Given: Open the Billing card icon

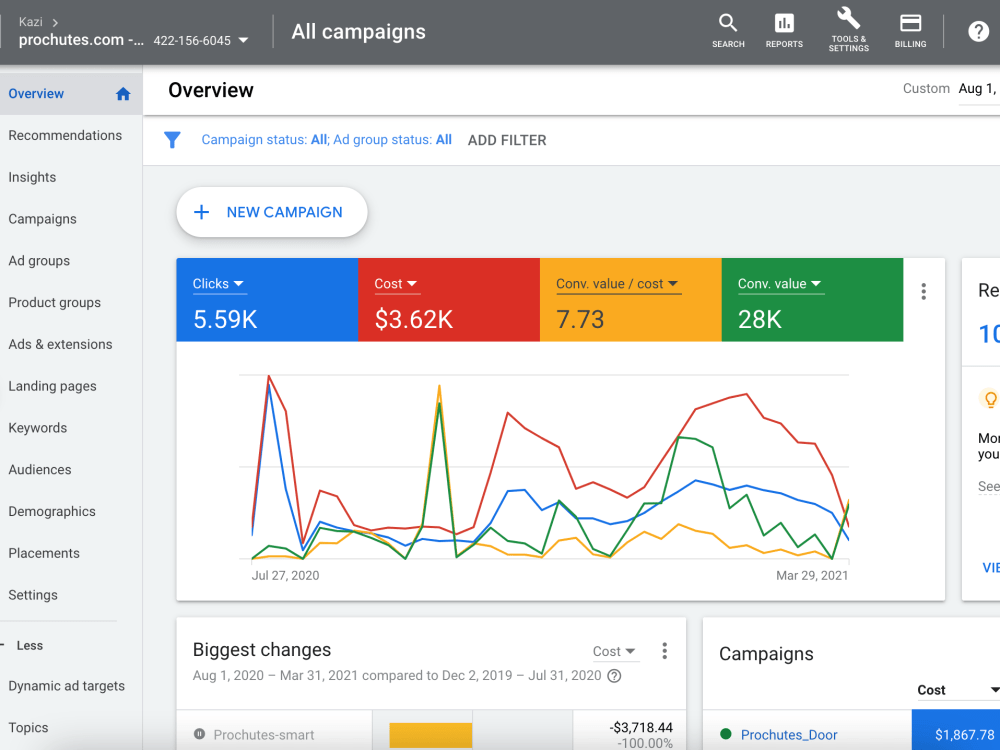Looking at the screenshot, I should point(910,31).
